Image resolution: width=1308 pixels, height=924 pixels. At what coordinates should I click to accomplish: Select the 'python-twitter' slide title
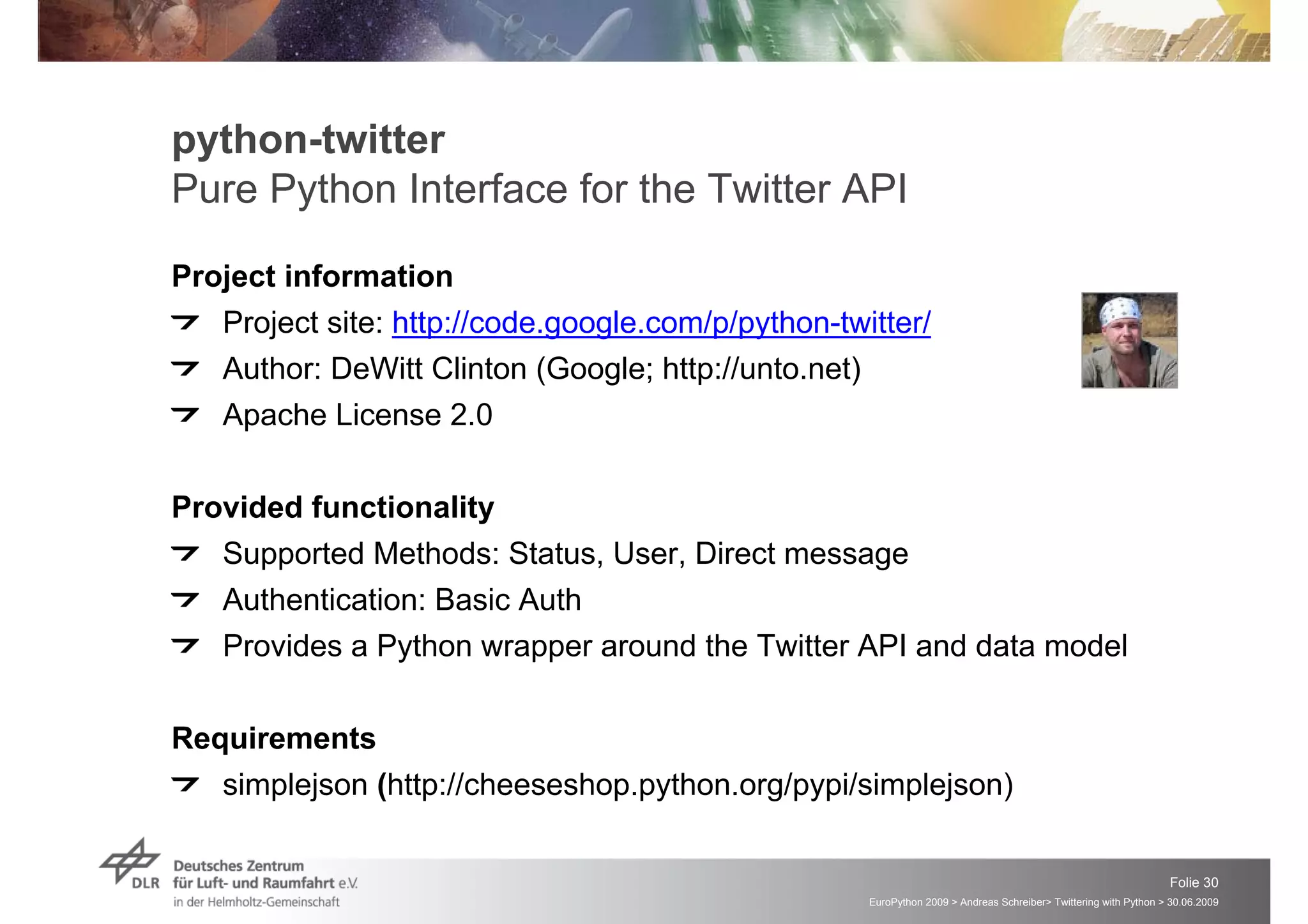(308, 139)
